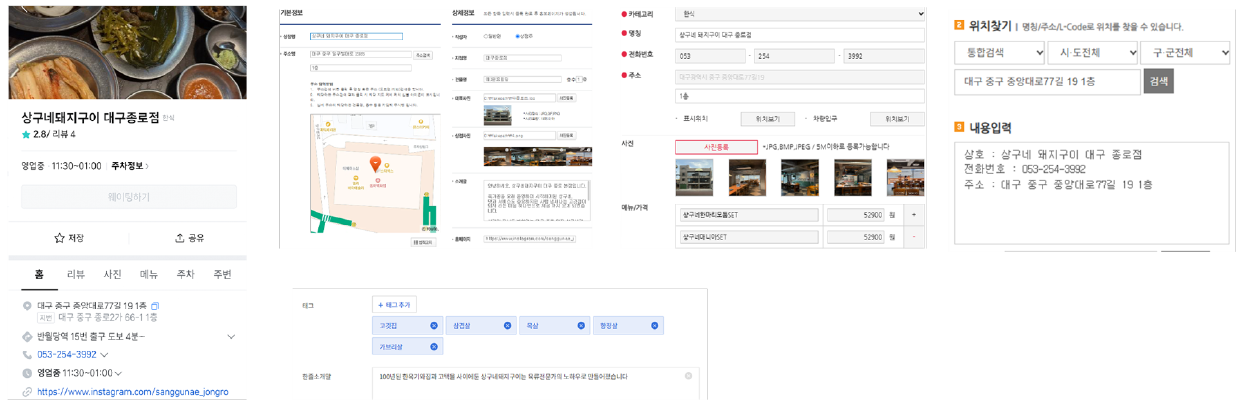The width and height of the screenshot is (1241, 413).
Task: Remove menu row with minus button
Action: tap(912, 238)
